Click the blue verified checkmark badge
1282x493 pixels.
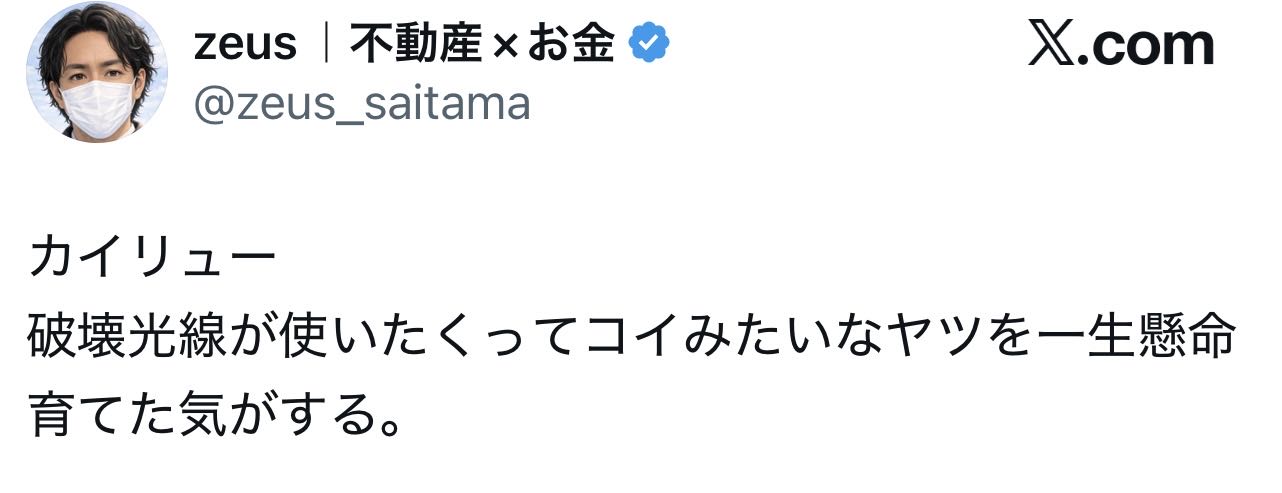[x=649, y=44]
